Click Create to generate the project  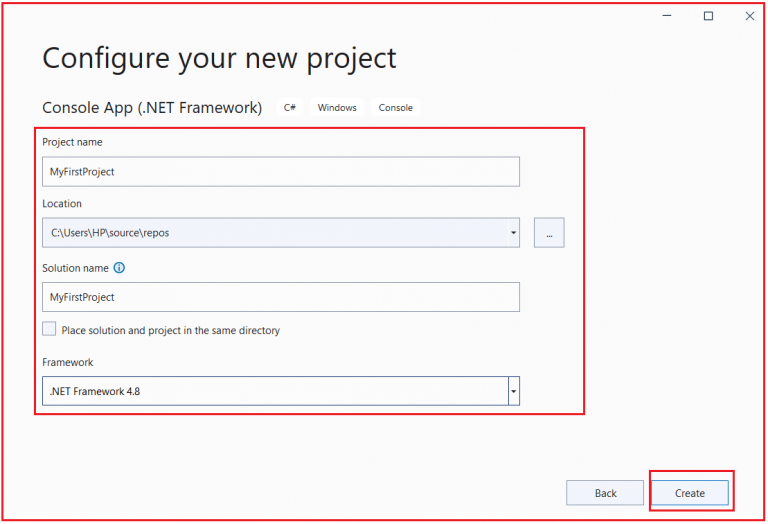[x=690, y=493]
